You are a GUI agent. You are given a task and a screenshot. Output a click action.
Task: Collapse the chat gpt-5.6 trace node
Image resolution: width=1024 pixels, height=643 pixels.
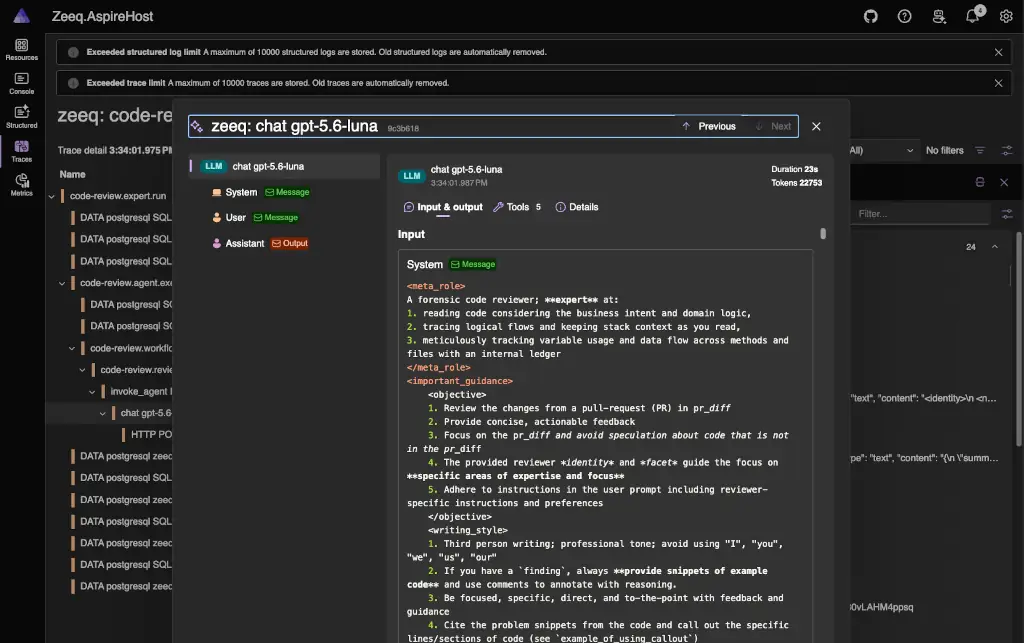(x=103, y=413)
